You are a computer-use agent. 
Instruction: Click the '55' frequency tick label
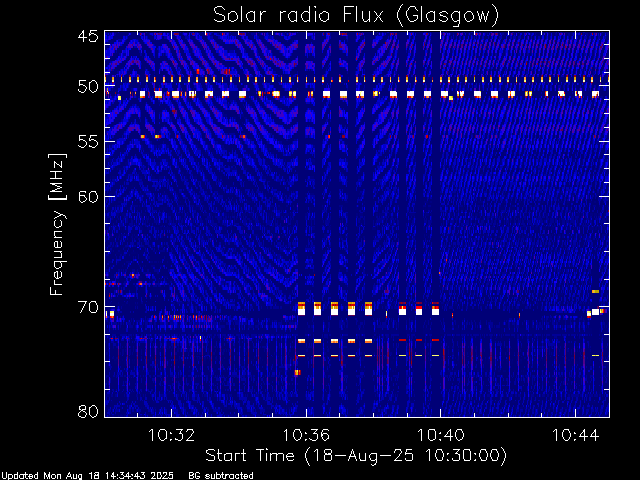tap(88, 142)
